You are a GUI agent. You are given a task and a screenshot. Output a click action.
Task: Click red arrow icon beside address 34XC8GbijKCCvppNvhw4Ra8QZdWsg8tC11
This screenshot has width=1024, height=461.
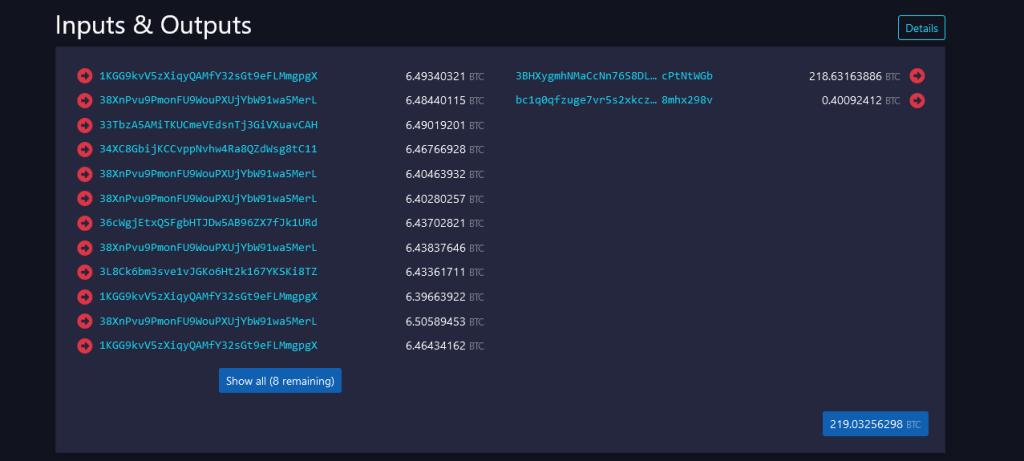[x=85, y=150]
